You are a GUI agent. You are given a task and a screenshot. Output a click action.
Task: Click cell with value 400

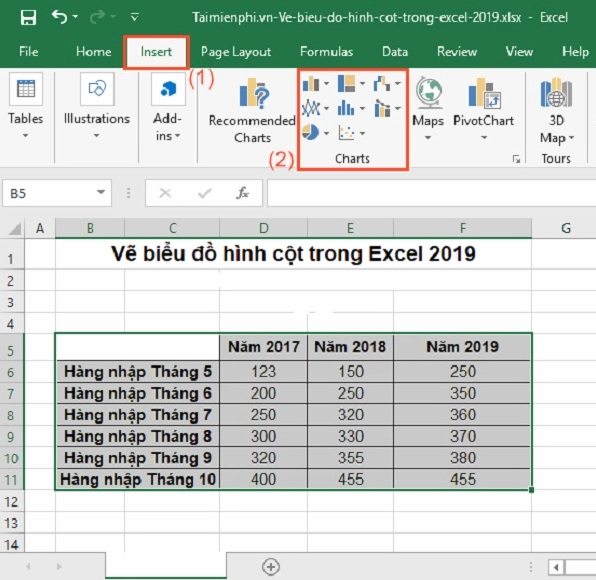pyautogui.click(x=263, y=479)
